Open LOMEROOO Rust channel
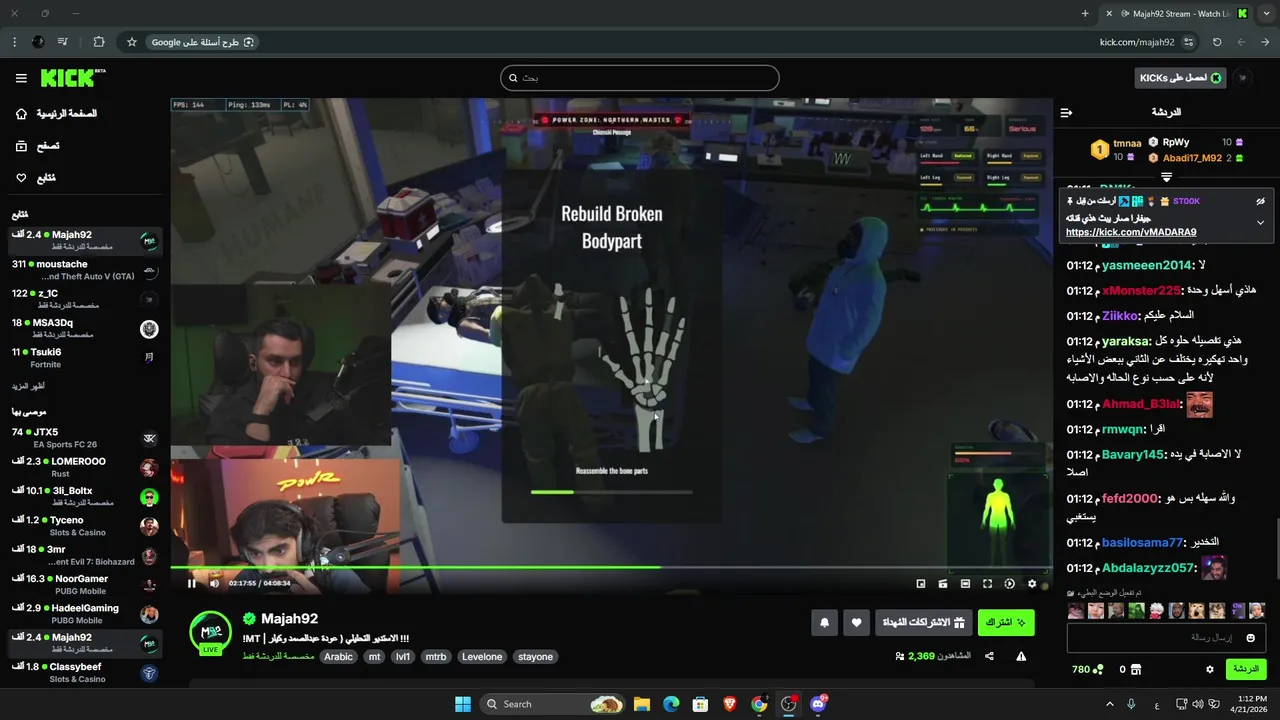The height and width of the screenshot is (720, 1280). [x=84, y=467]
